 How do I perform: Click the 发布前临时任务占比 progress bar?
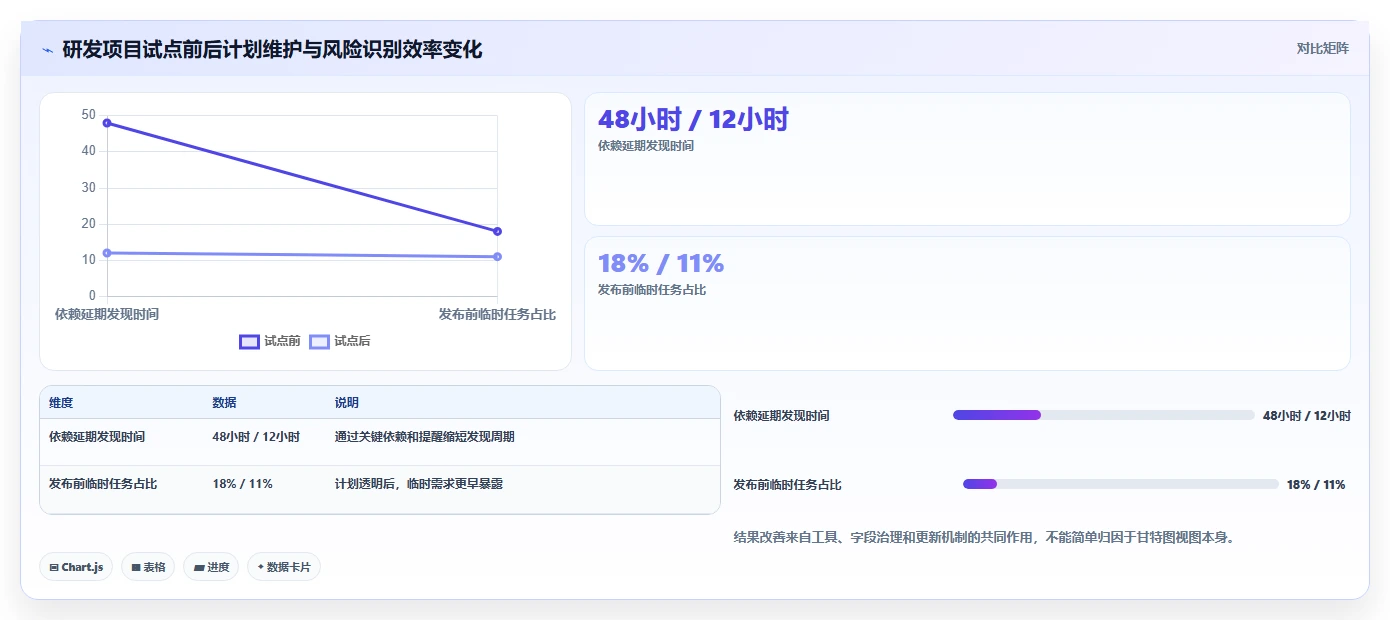point(1121,484)
